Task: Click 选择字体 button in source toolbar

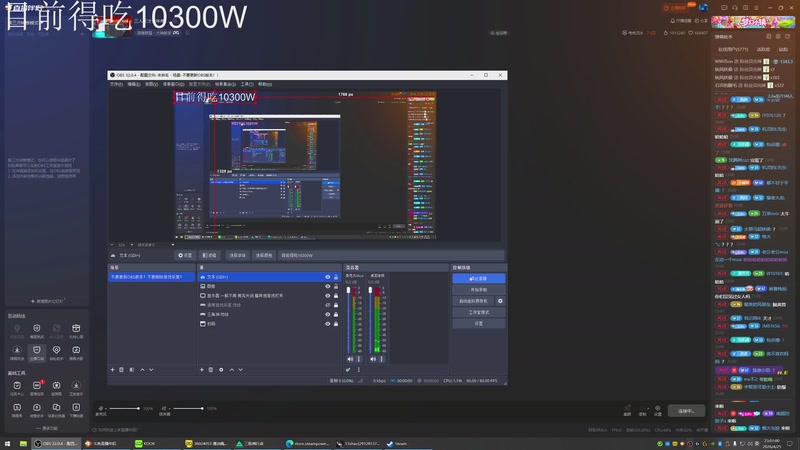Action: click(237, 255)
